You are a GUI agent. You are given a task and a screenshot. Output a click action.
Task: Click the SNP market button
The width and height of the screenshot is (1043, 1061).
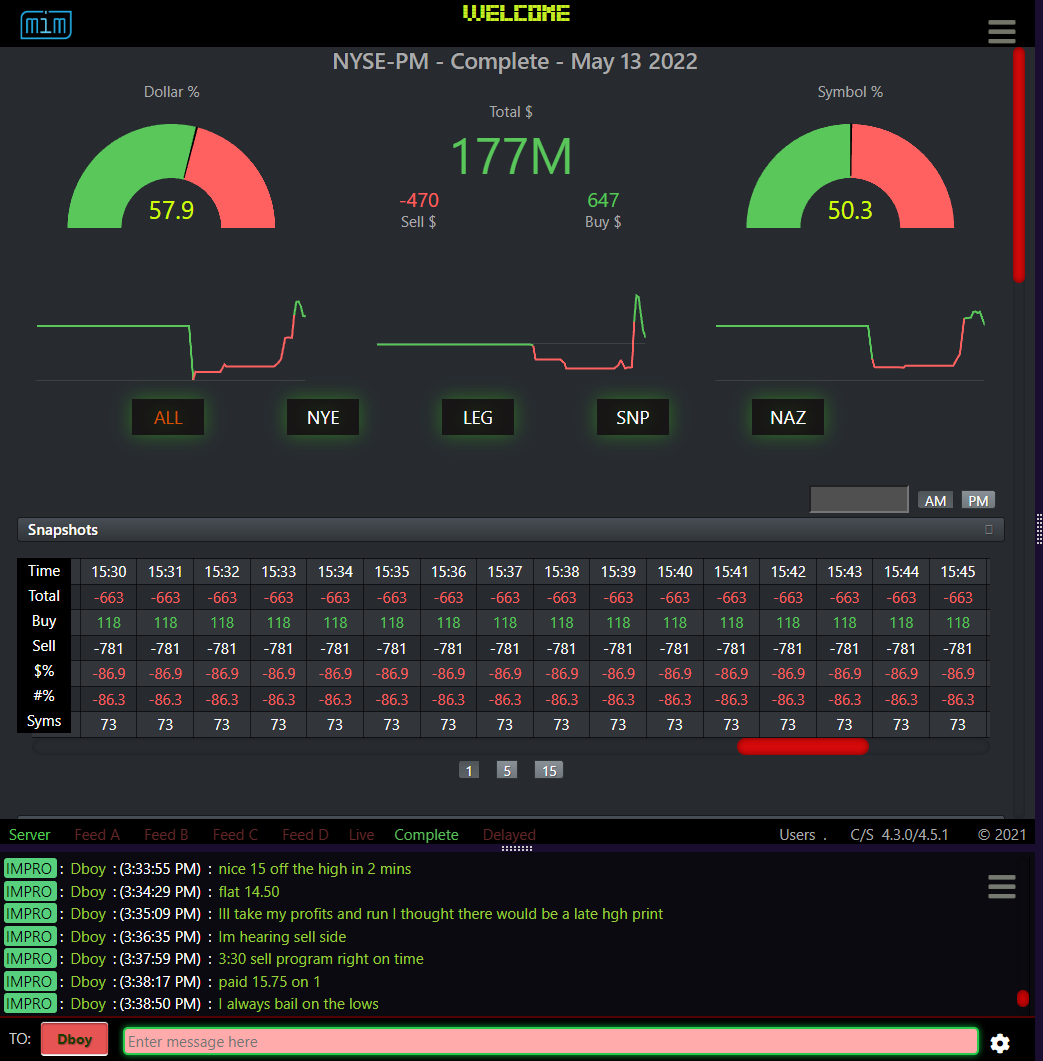click(x=633, y=417)
